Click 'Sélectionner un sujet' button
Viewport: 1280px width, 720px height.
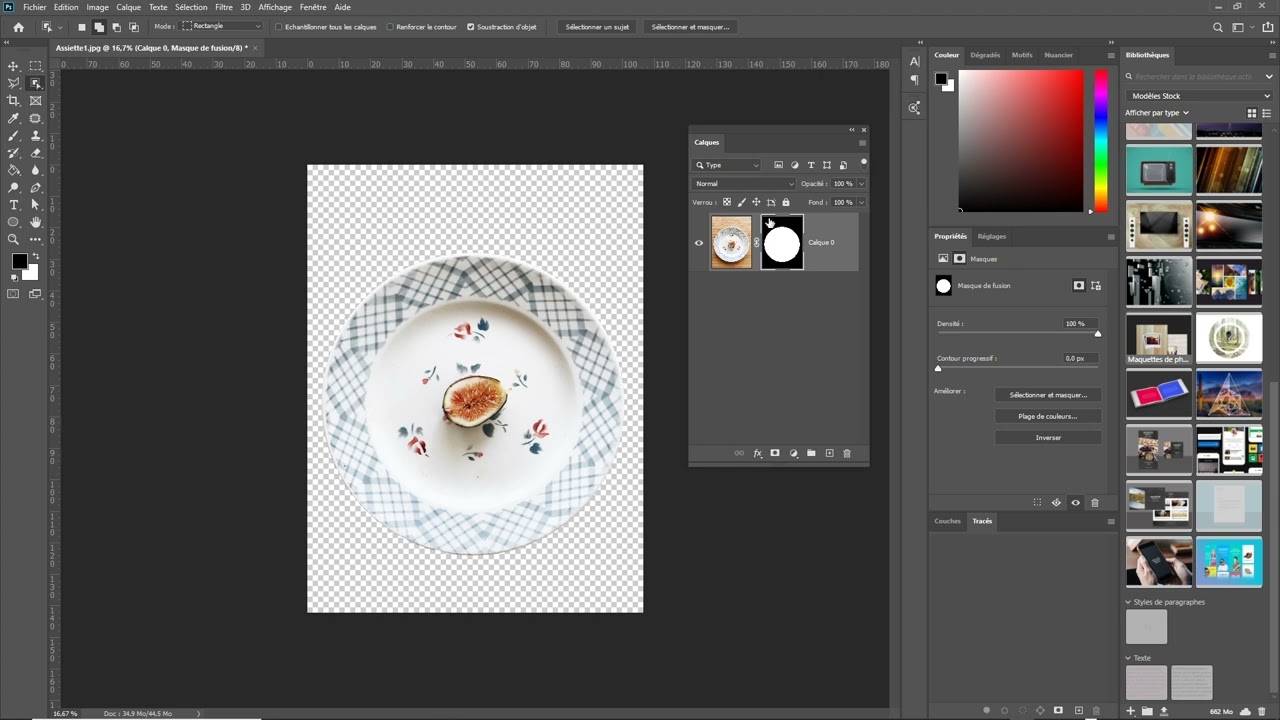pos(597,27)
